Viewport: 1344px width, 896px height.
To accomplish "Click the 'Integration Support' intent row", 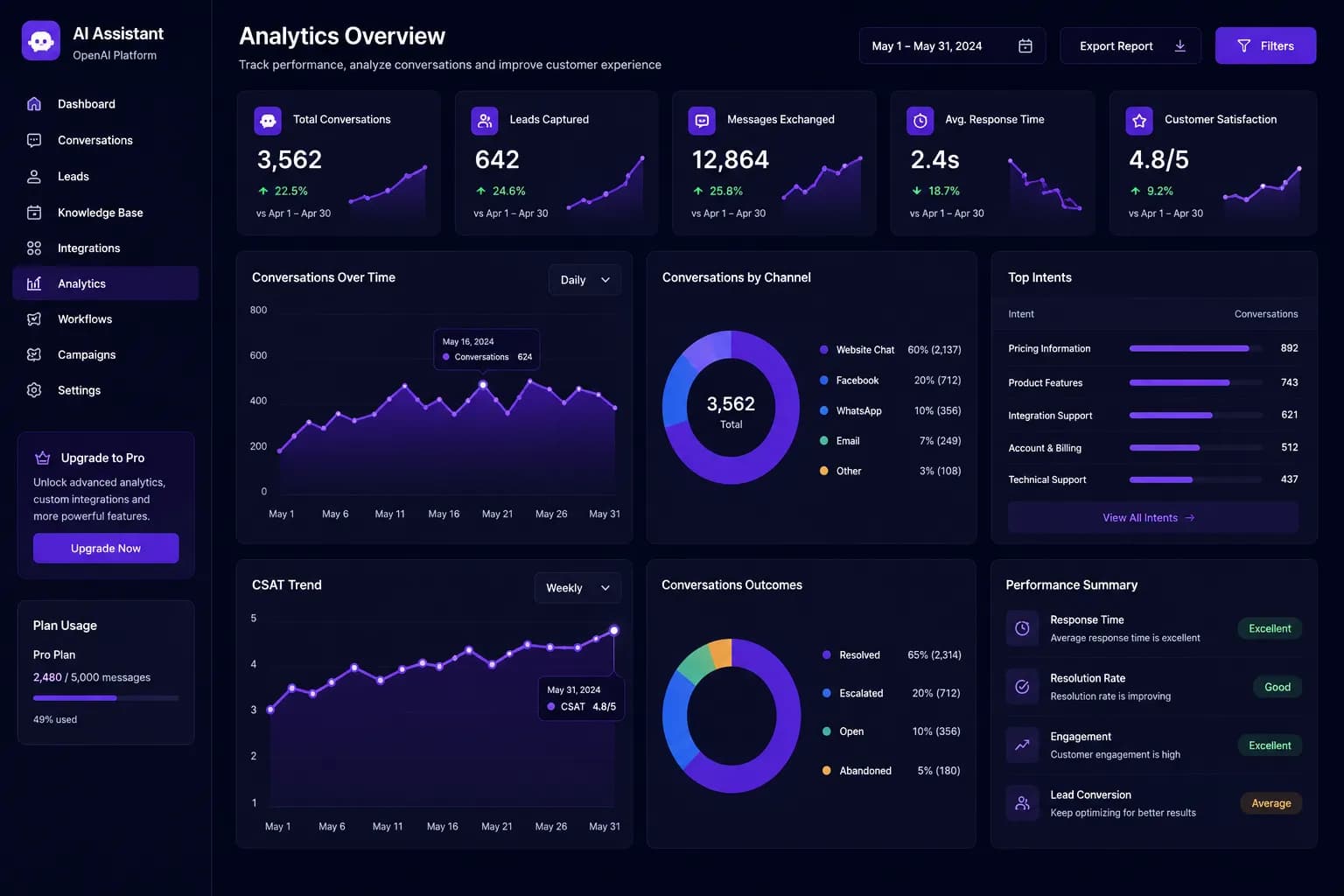I will 1153,416.
